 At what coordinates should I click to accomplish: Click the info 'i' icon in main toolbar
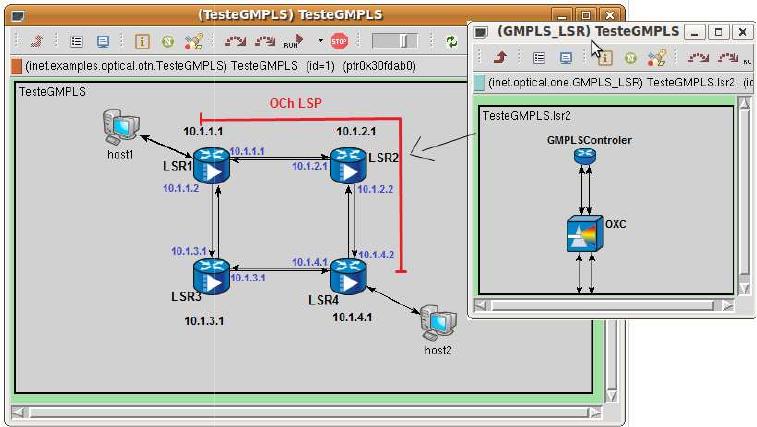141,42
